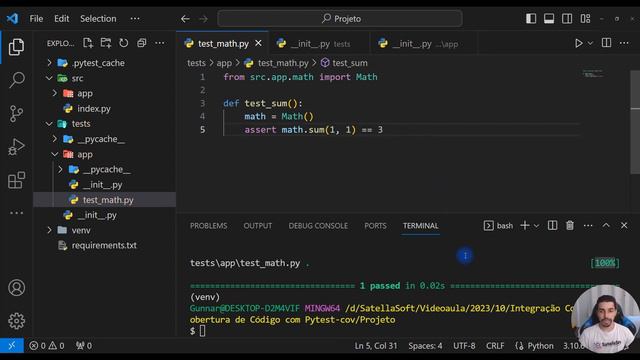This screenshot has height=360, width=640.
Task: Go forward in navigation history
Action: click(203, 19)
